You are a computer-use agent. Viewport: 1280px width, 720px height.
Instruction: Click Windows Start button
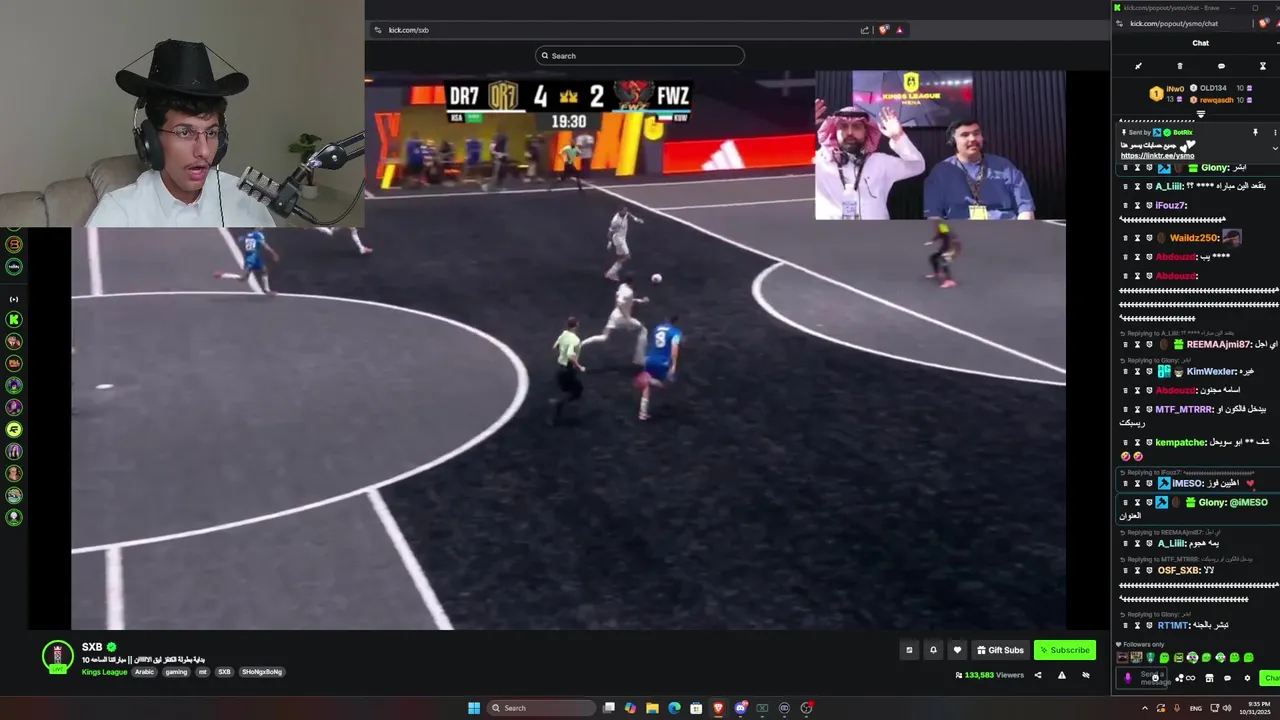pos(474,708)
